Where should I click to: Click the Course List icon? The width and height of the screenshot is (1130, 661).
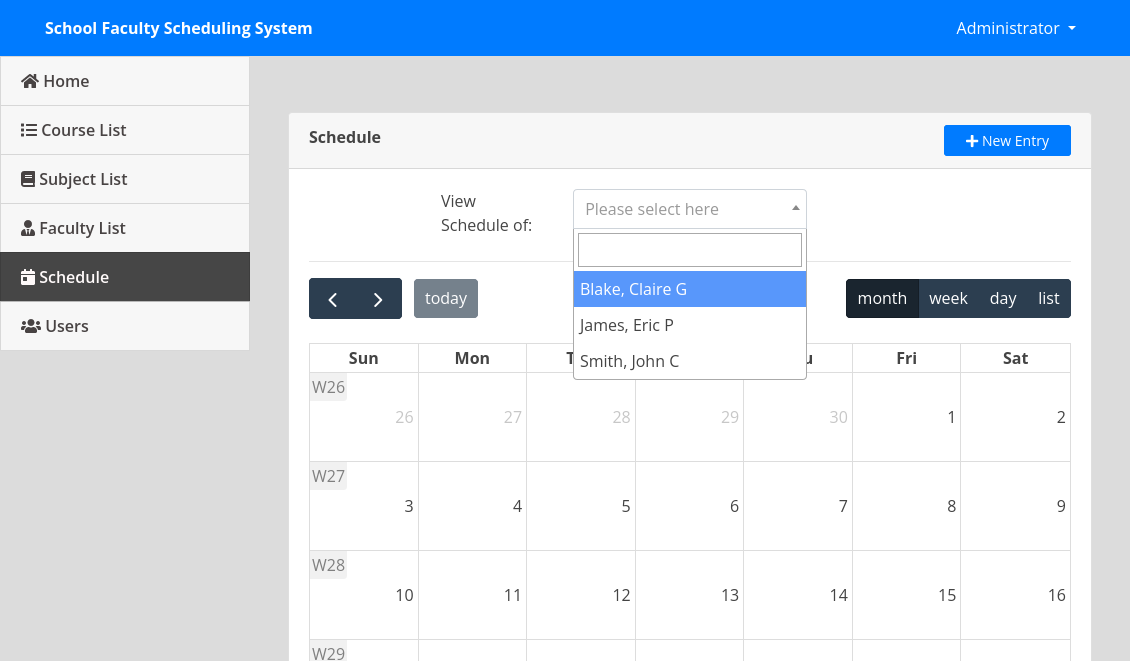(29, 130)
